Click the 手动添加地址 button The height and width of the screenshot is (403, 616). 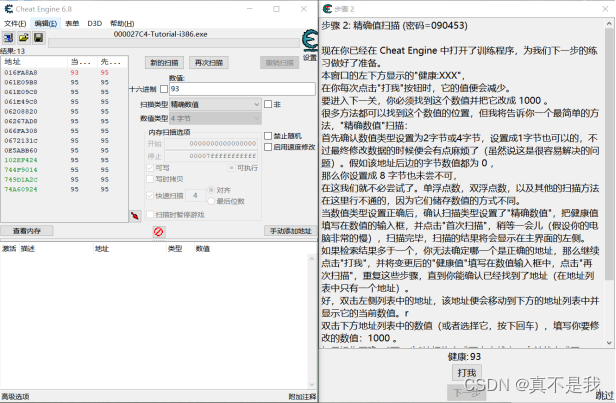290,231
